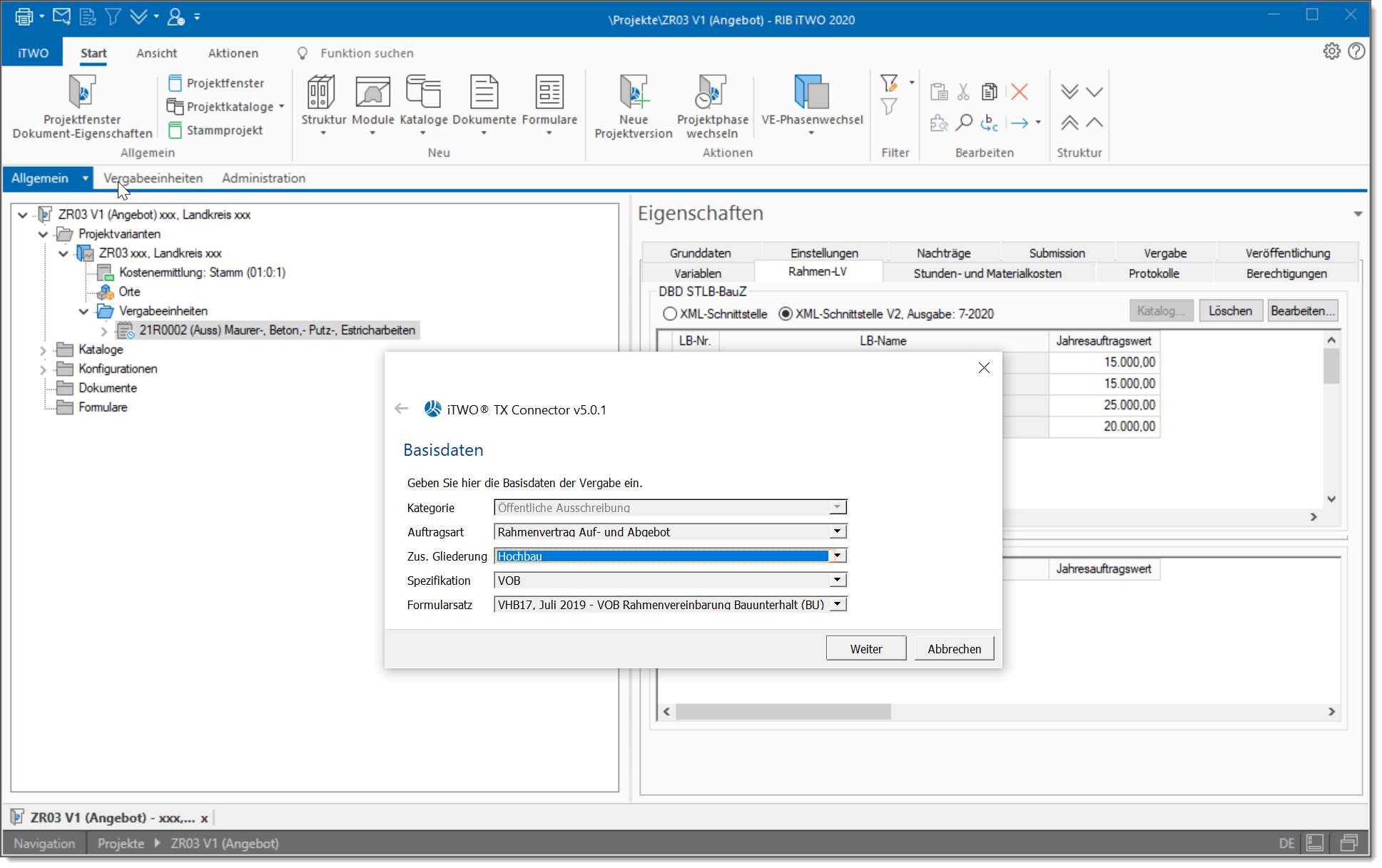Click the blue arrow icon in Bearbeiten
The height and width of the screenshot is (868, 1382).
pos(1020,123)
